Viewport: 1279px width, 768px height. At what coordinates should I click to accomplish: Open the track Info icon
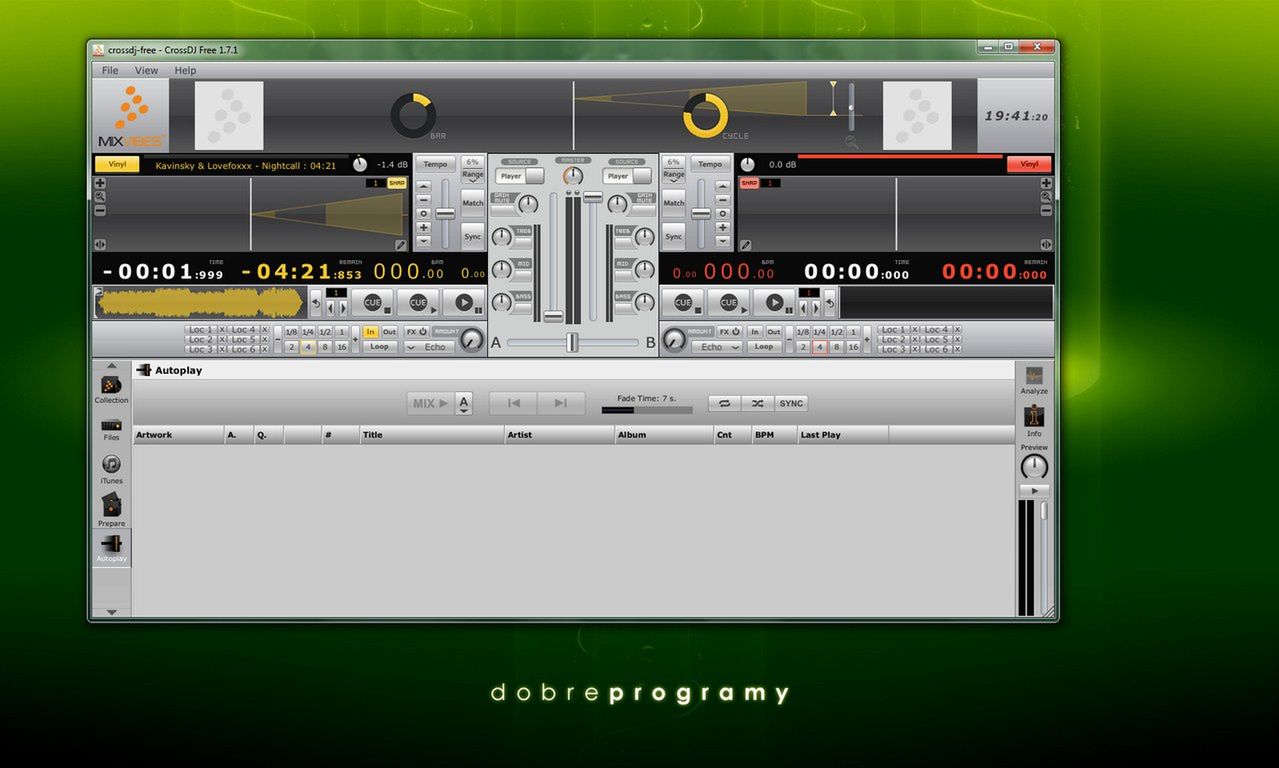[1034, 417]
